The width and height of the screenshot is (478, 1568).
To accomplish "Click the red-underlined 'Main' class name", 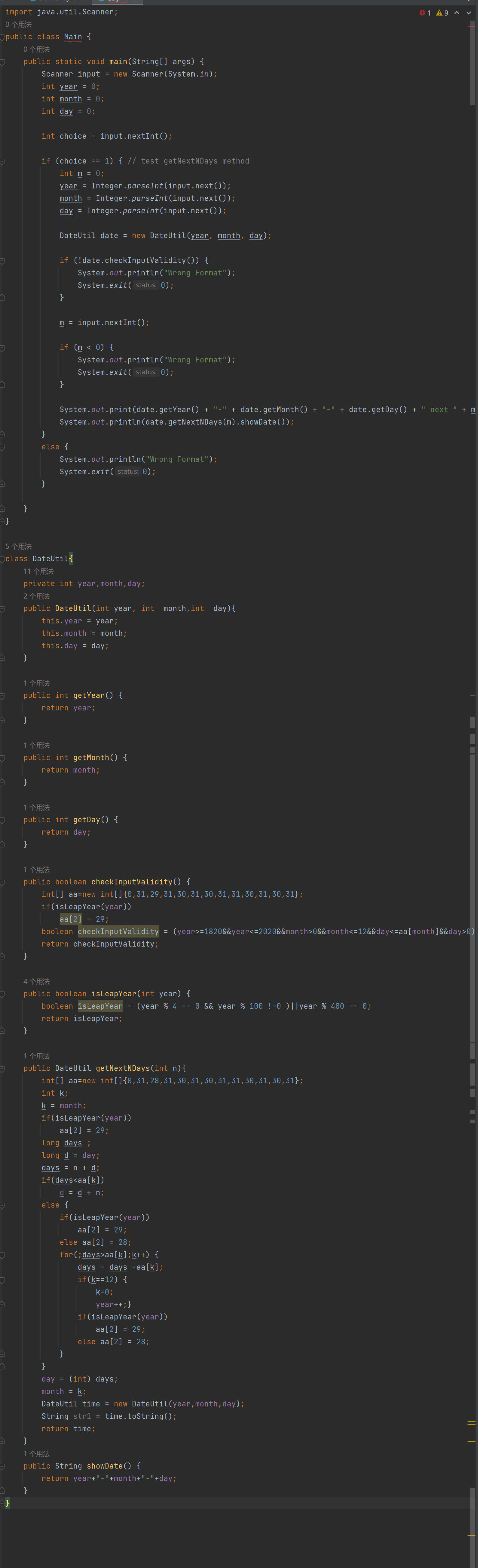I will 73,37.
